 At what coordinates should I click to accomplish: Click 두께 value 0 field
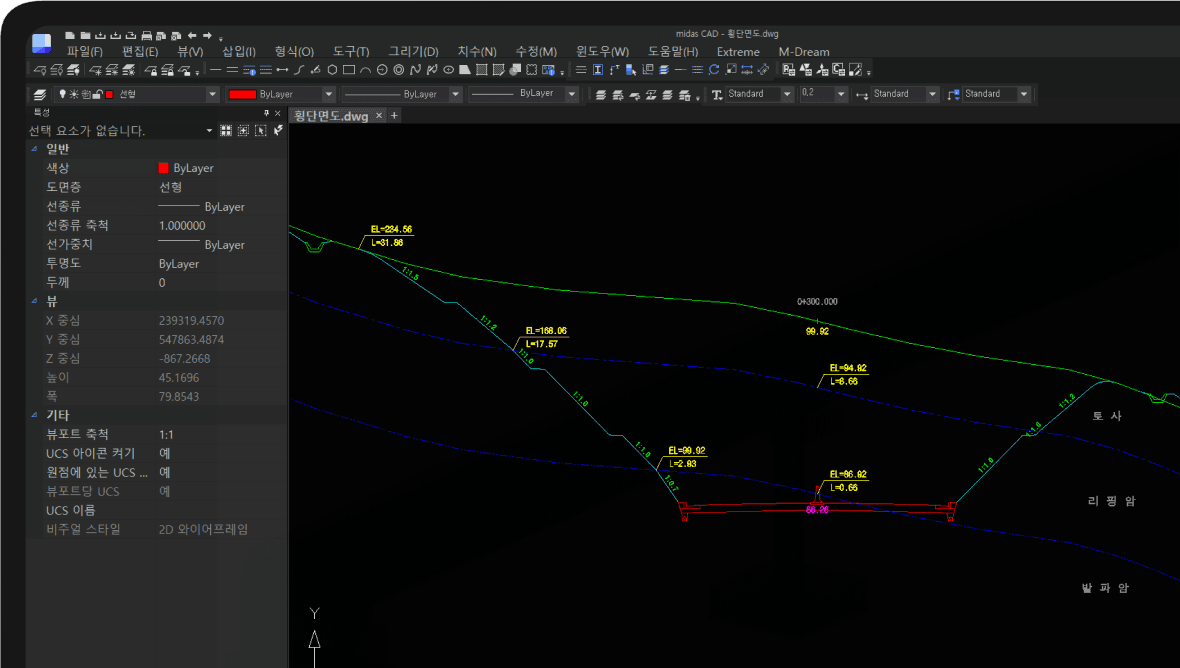tap(162, 282)
